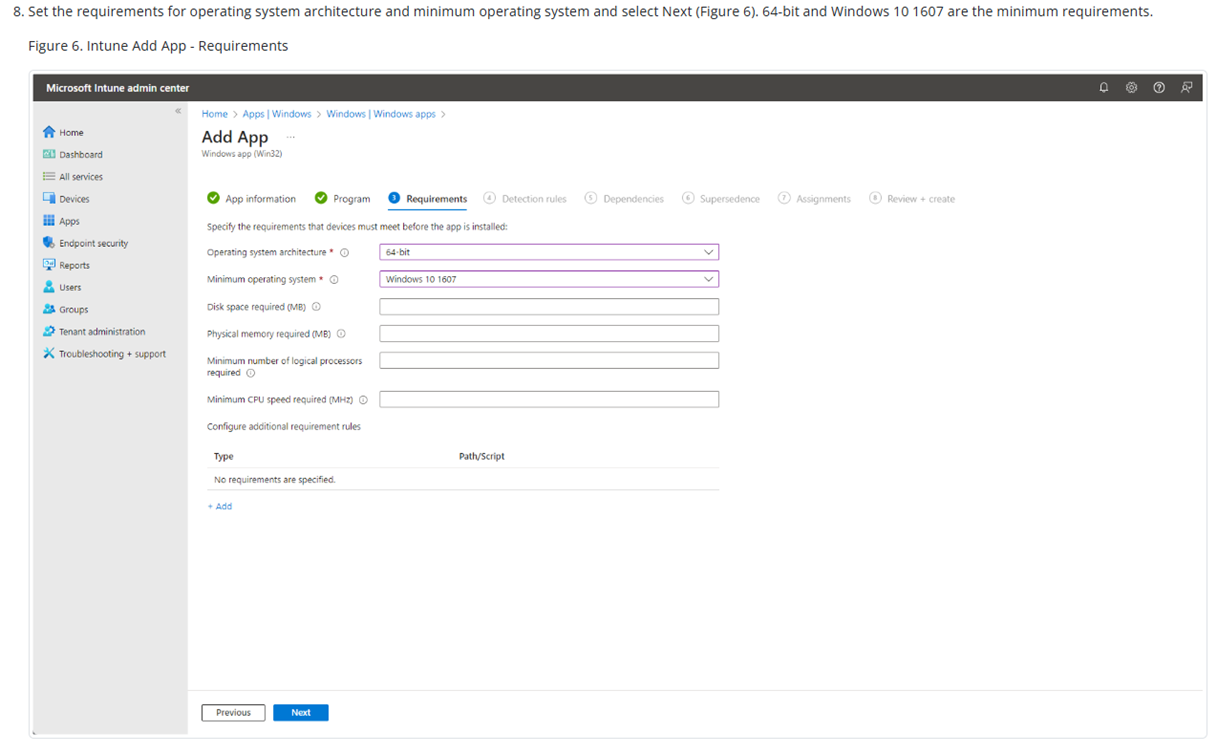The height and width of the screenshot is (754, 1217).
Task: Click the Physical memory required input field
Action: [549, 334]
